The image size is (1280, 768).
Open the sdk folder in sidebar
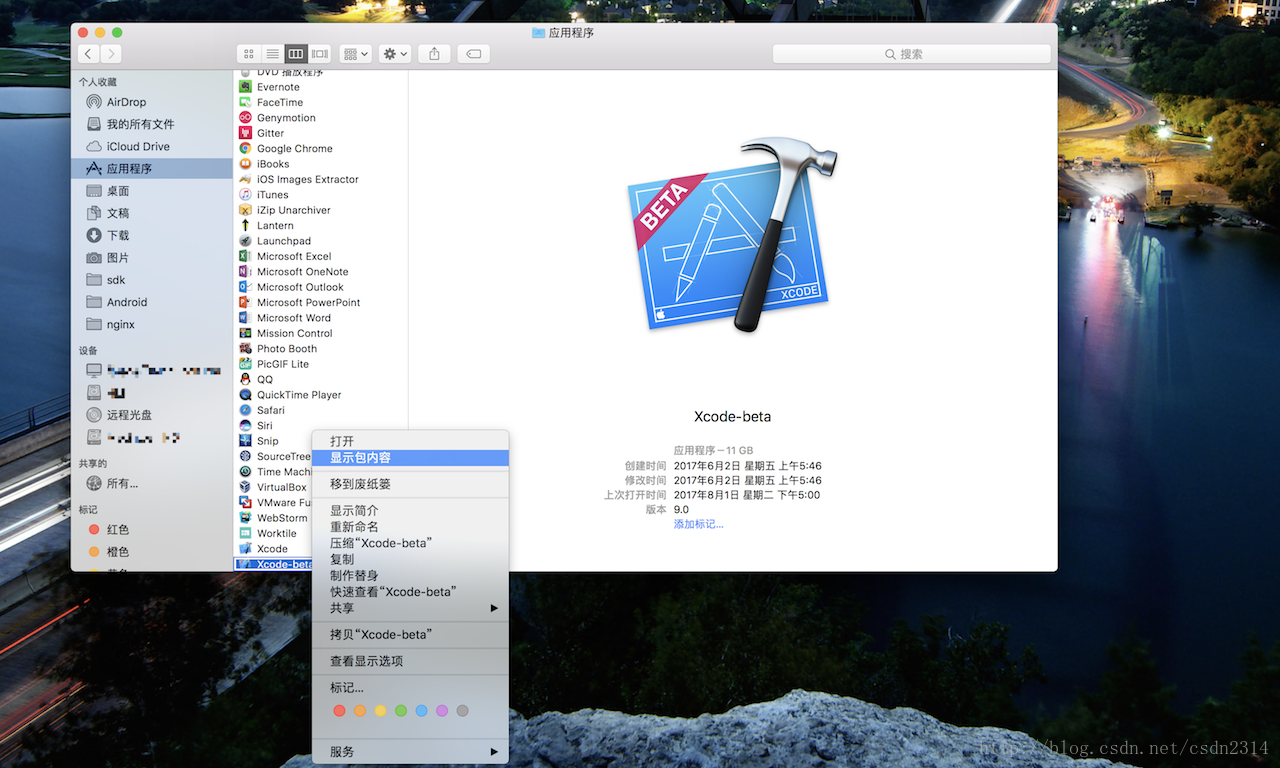151,280
